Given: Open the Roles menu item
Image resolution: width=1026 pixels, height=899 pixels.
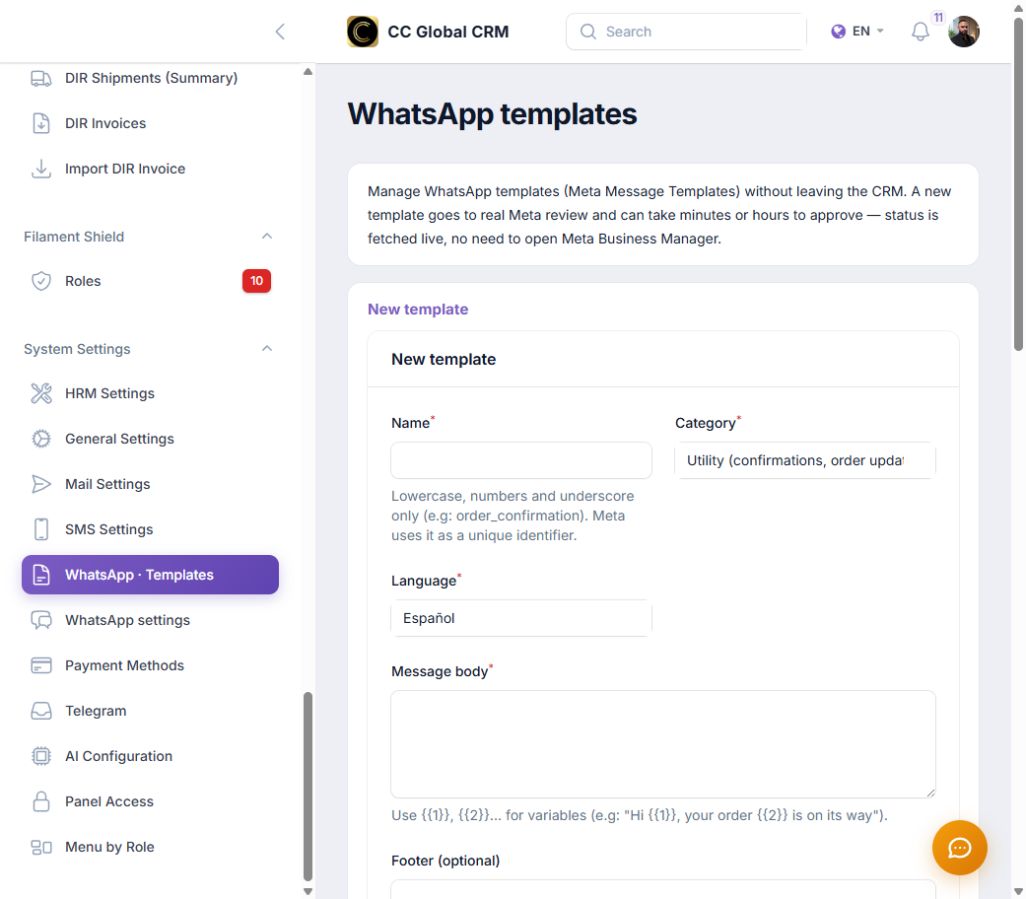Looking at the screenshot, I should pos(150,281).
